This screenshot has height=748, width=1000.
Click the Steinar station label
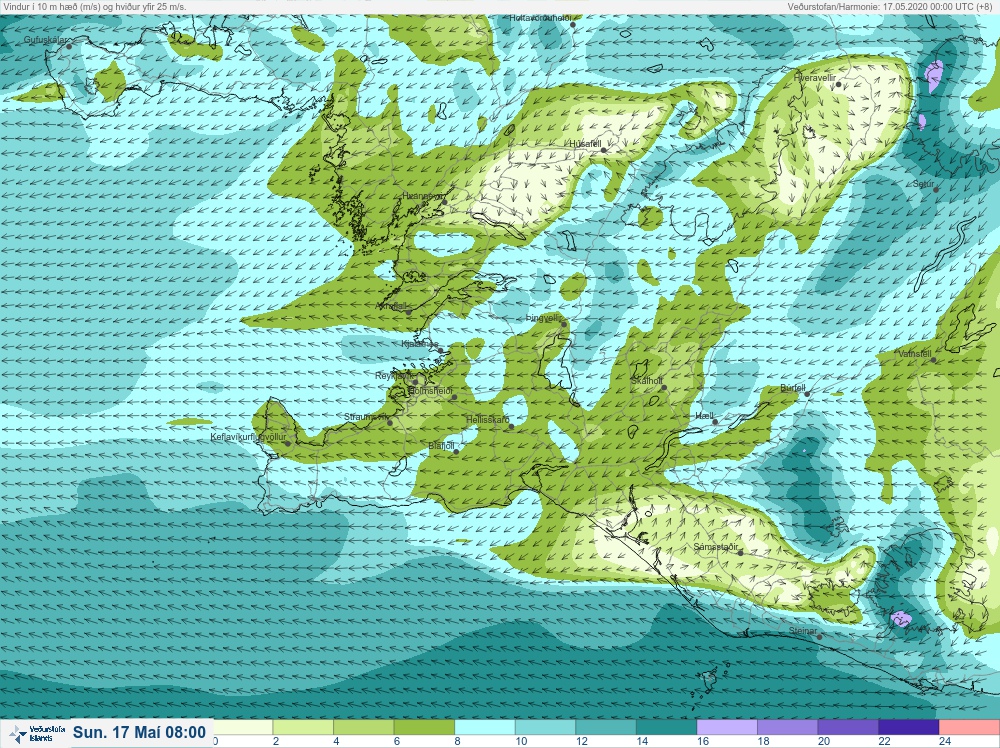coord(802,631)
